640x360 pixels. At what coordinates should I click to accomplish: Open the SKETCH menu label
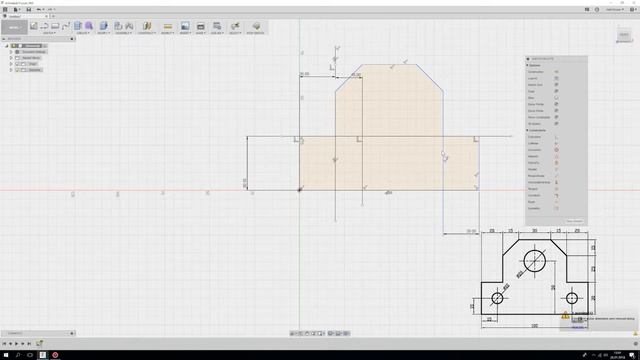click(x=49, y=33)
